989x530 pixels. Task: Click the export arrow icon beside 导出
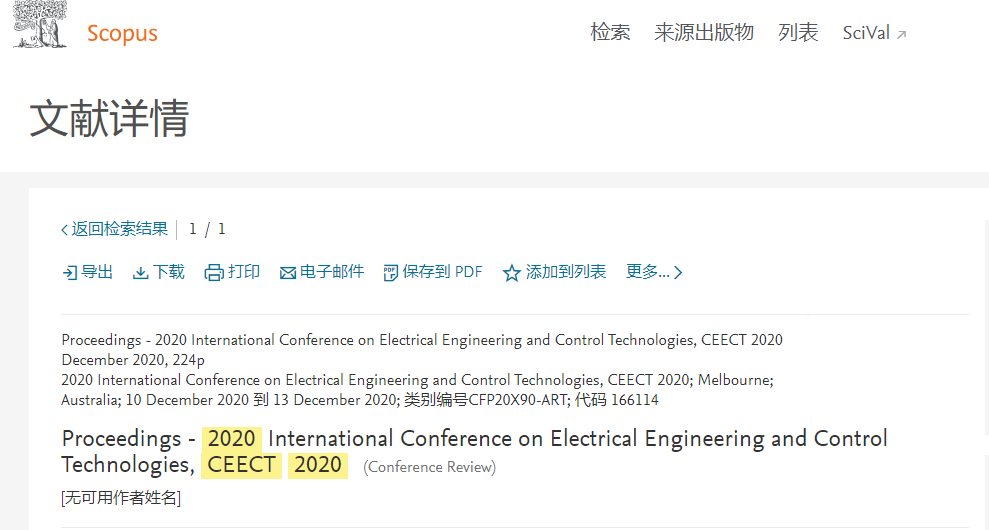point(69,273)
